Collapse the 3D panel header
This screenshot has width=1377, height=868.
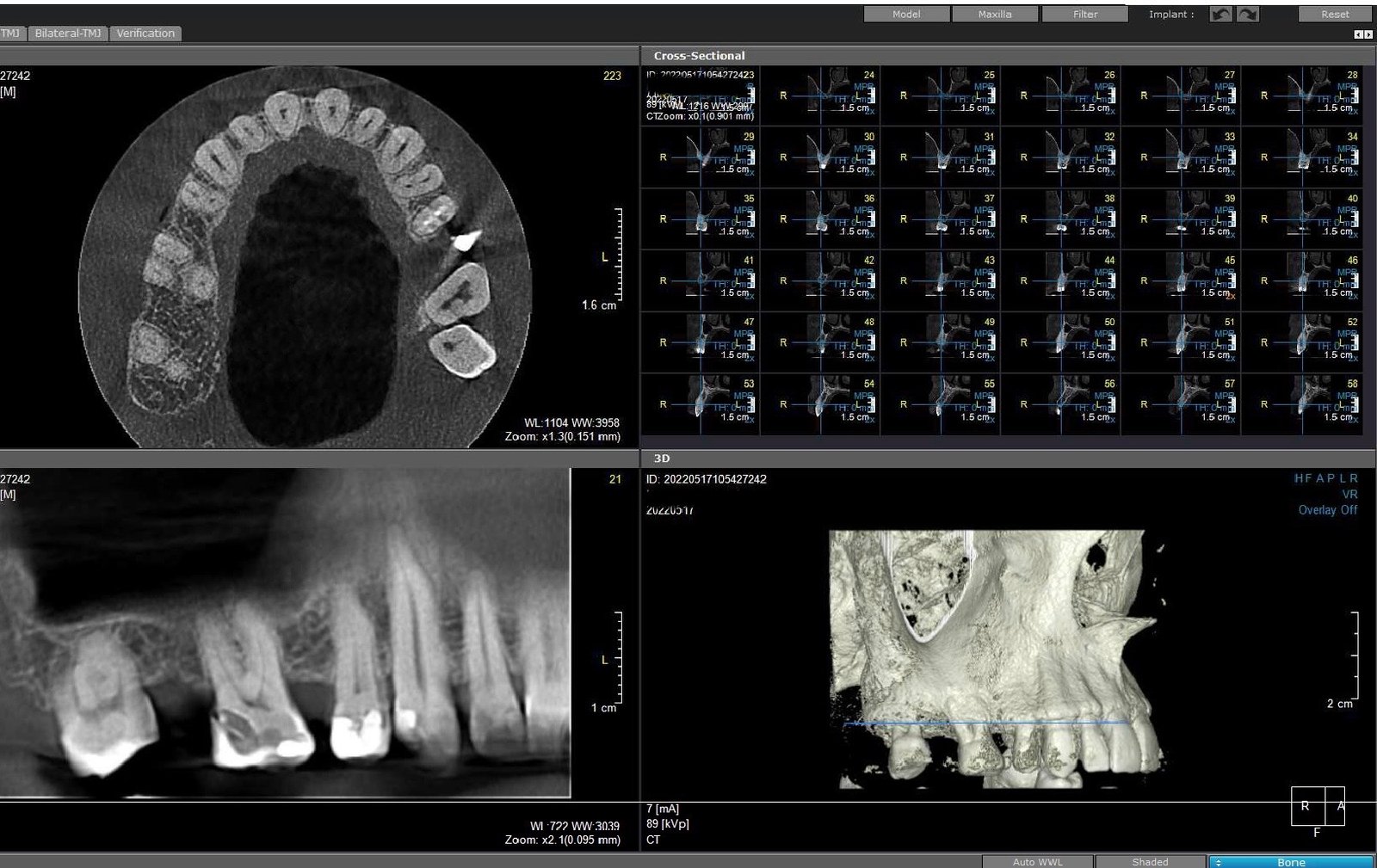[661, 459]
